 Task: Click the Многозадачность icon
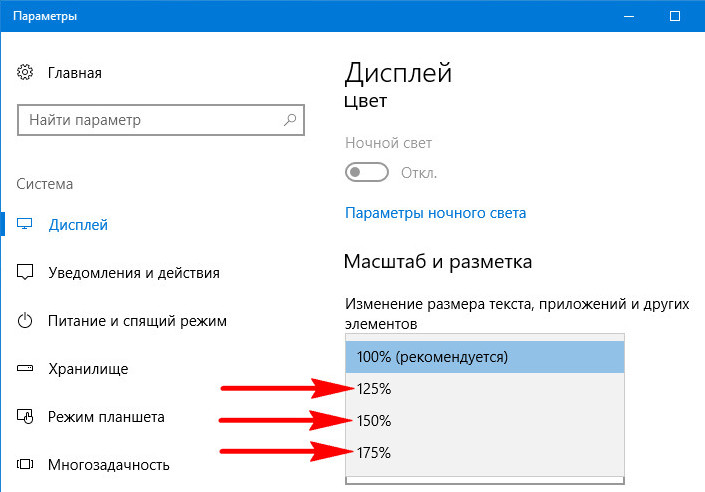click(25, 464)
